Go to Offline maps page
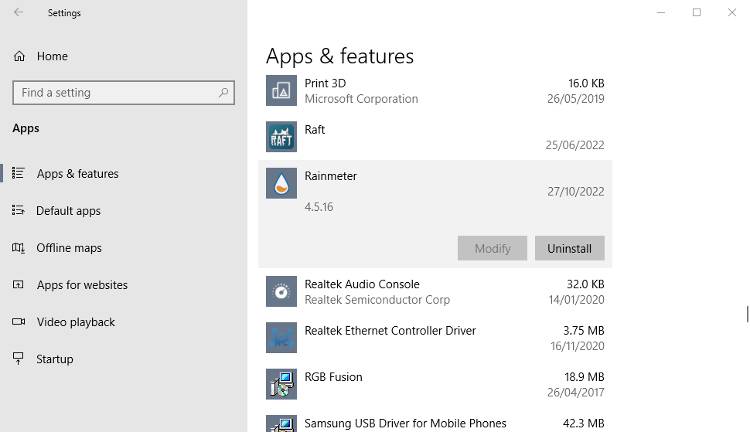This screenshot has width=750, height=432. pyautogui.click(x=69, y=248)
